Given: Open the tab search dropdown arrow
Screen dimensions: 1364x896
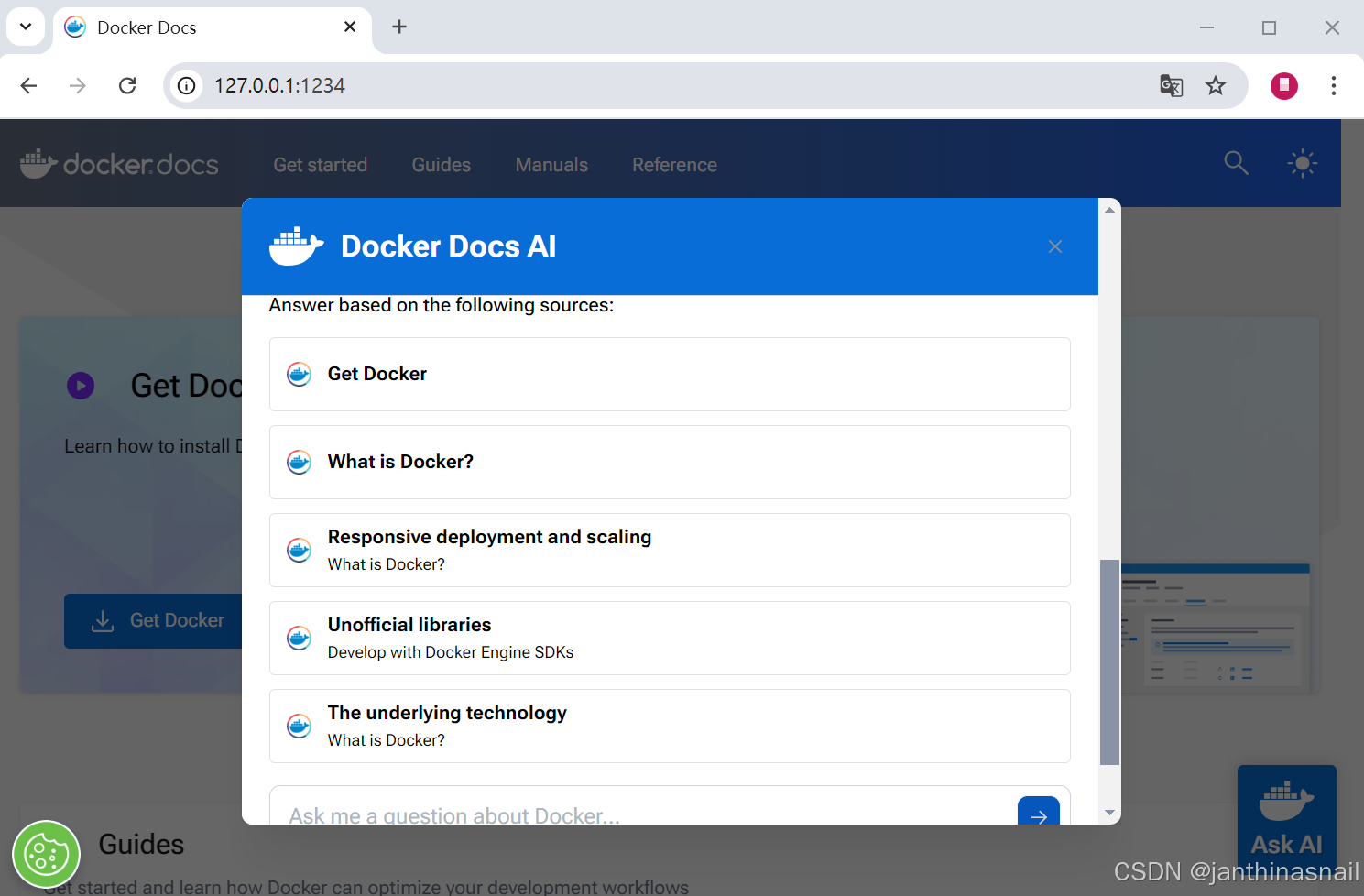Looking at the screenshot, I should click(x=26, y=27).
